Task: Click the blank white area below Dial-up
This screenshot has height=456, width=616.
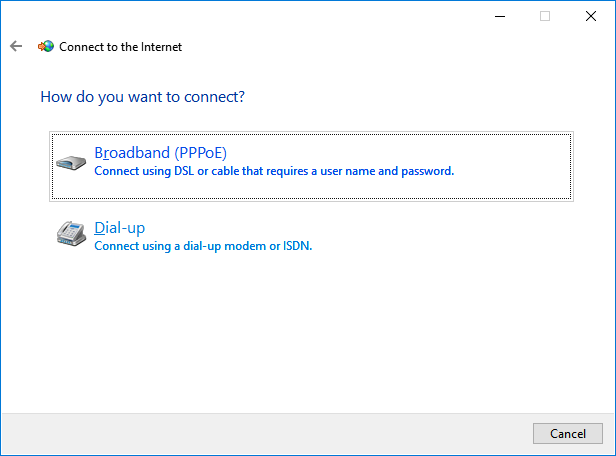Action: [300, 330]
